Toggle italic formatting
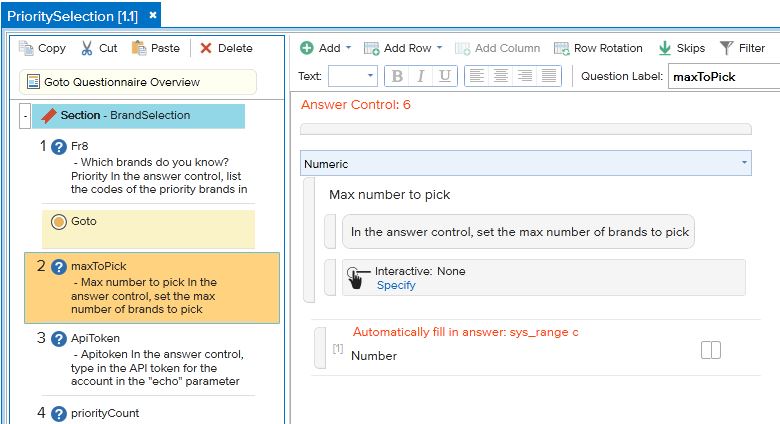 pos(421,76)
